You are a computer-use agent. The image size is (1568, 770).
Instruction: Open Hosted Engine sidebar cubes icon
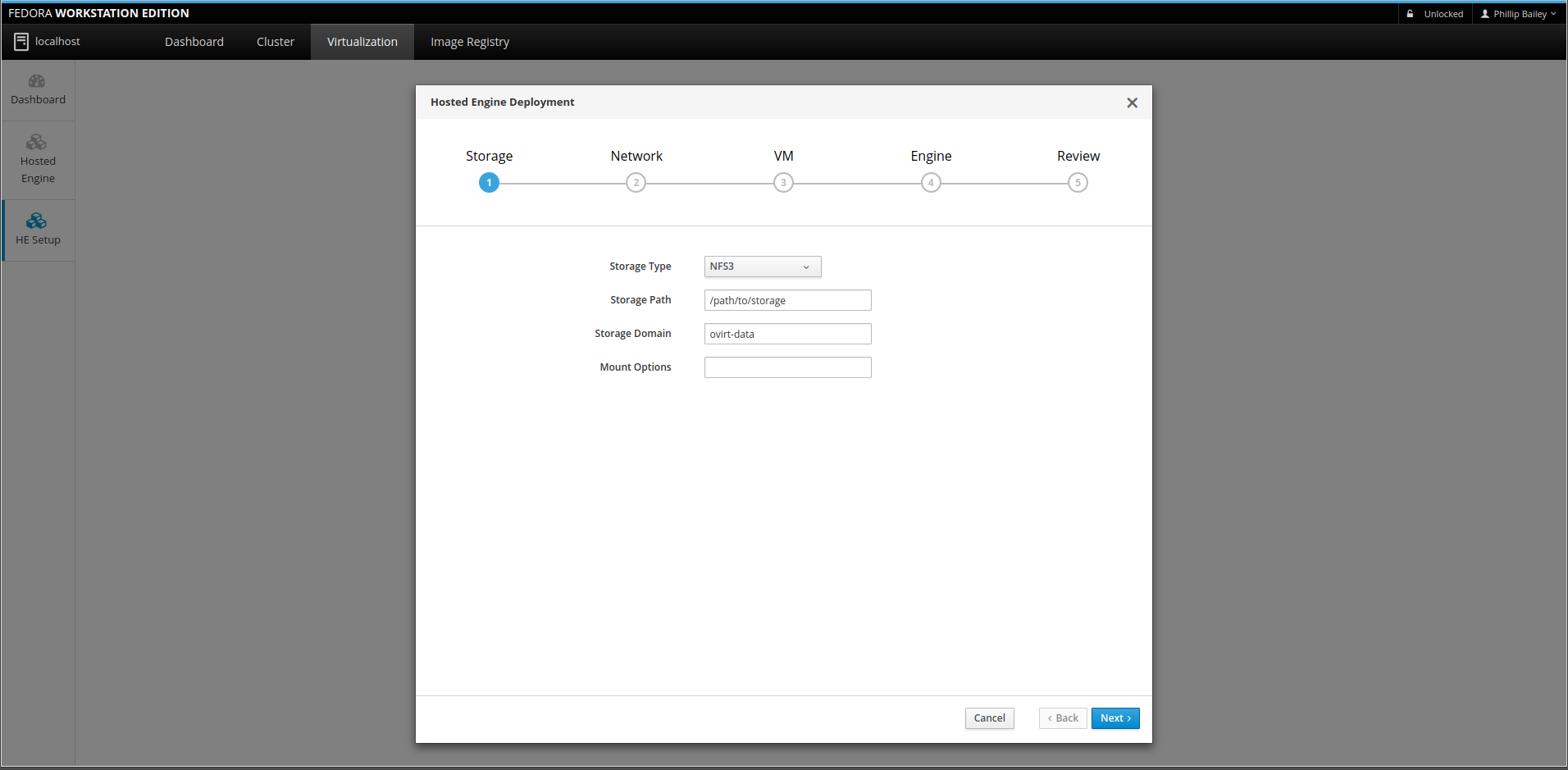coord(37,143)
